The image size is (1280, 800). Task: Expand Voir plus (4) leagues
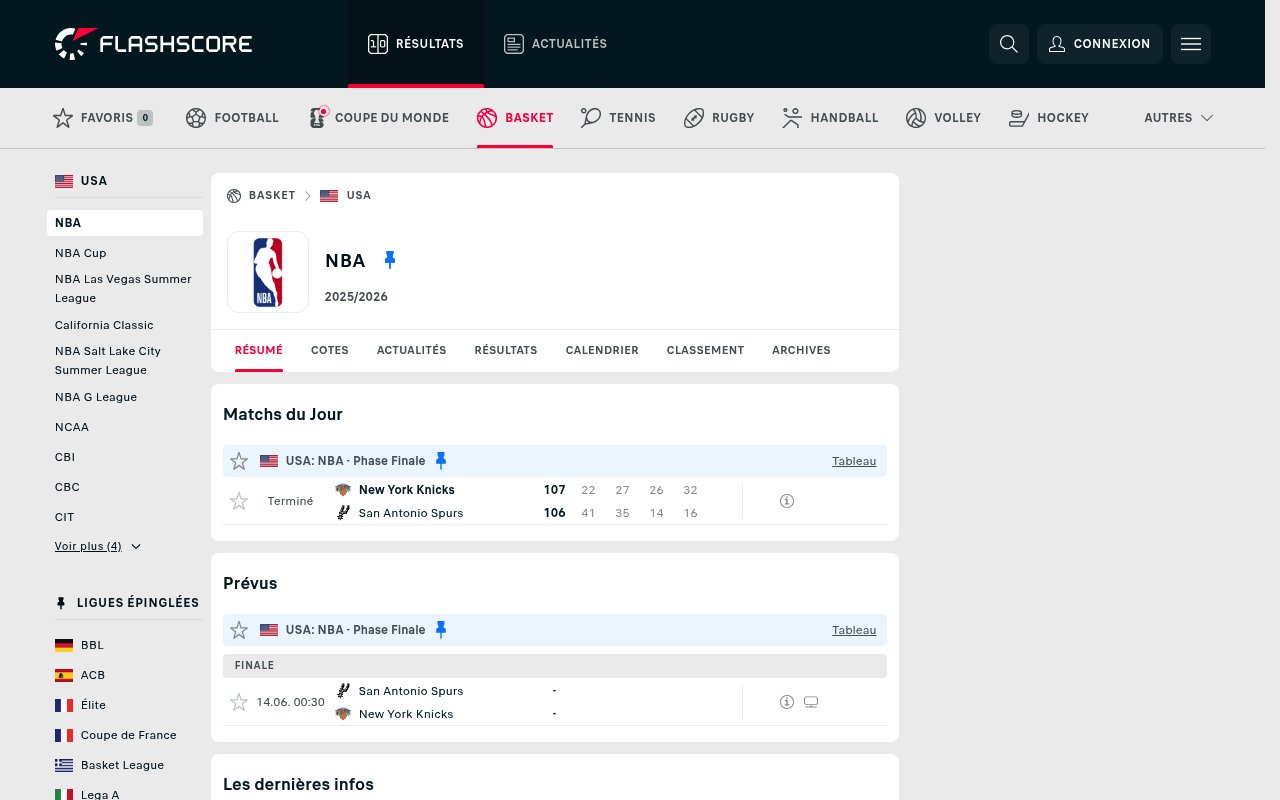(98, 546)
